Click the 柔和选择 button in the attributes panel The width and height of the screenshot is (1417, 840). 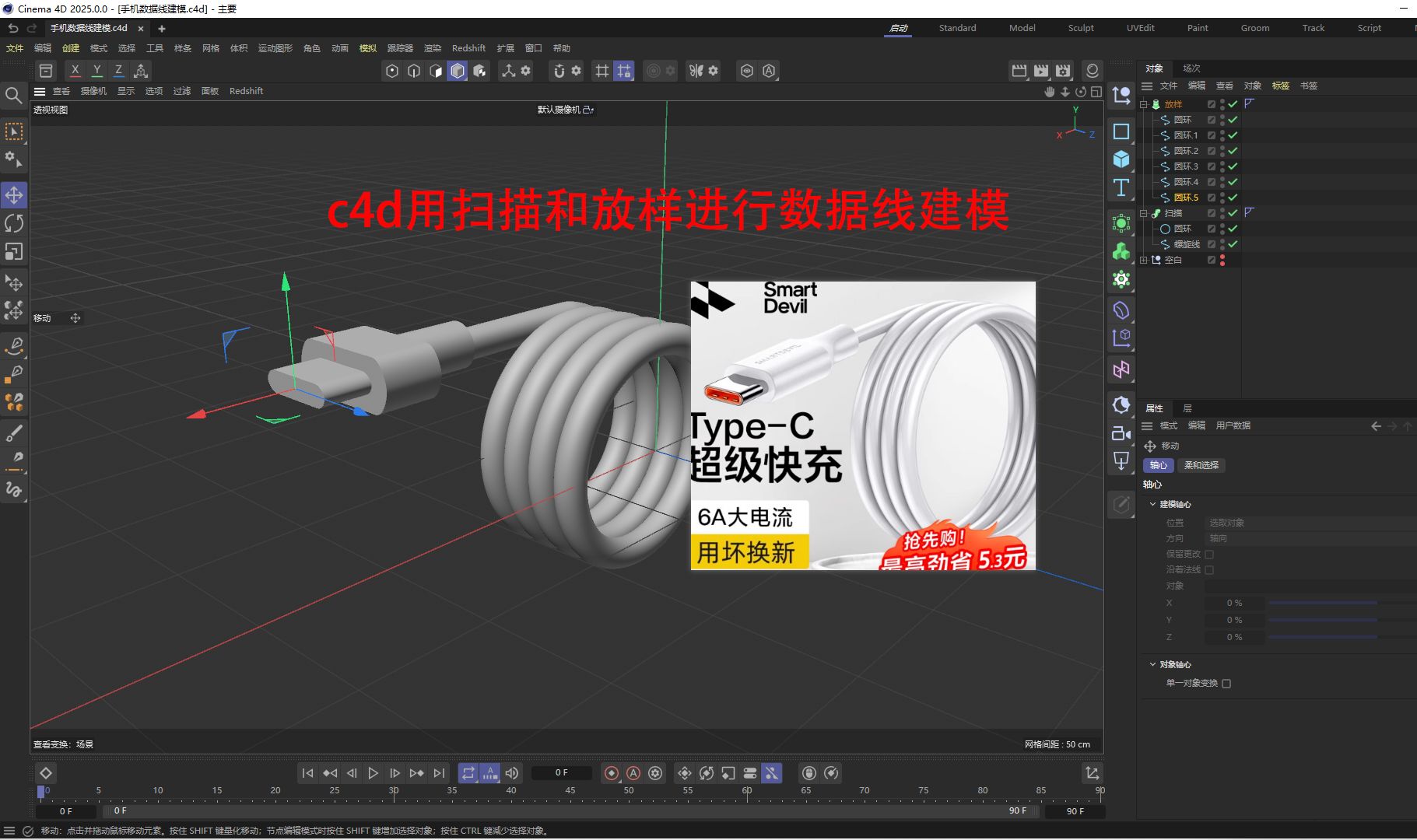pyautogui.click(x=1202, y=465)
